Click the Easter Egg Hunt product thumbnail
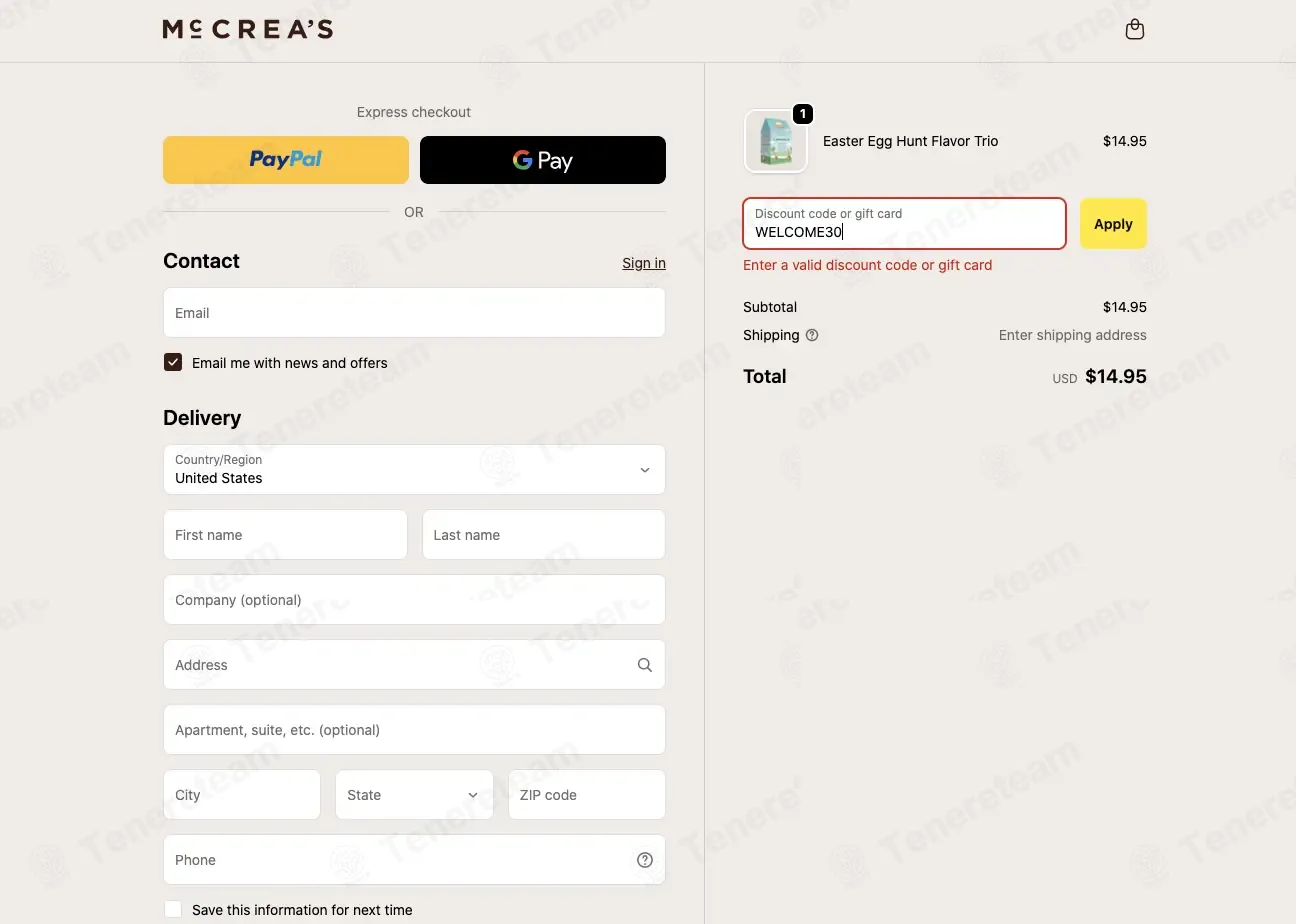The height and width of the screenshot is (924, 1296). 776,141
